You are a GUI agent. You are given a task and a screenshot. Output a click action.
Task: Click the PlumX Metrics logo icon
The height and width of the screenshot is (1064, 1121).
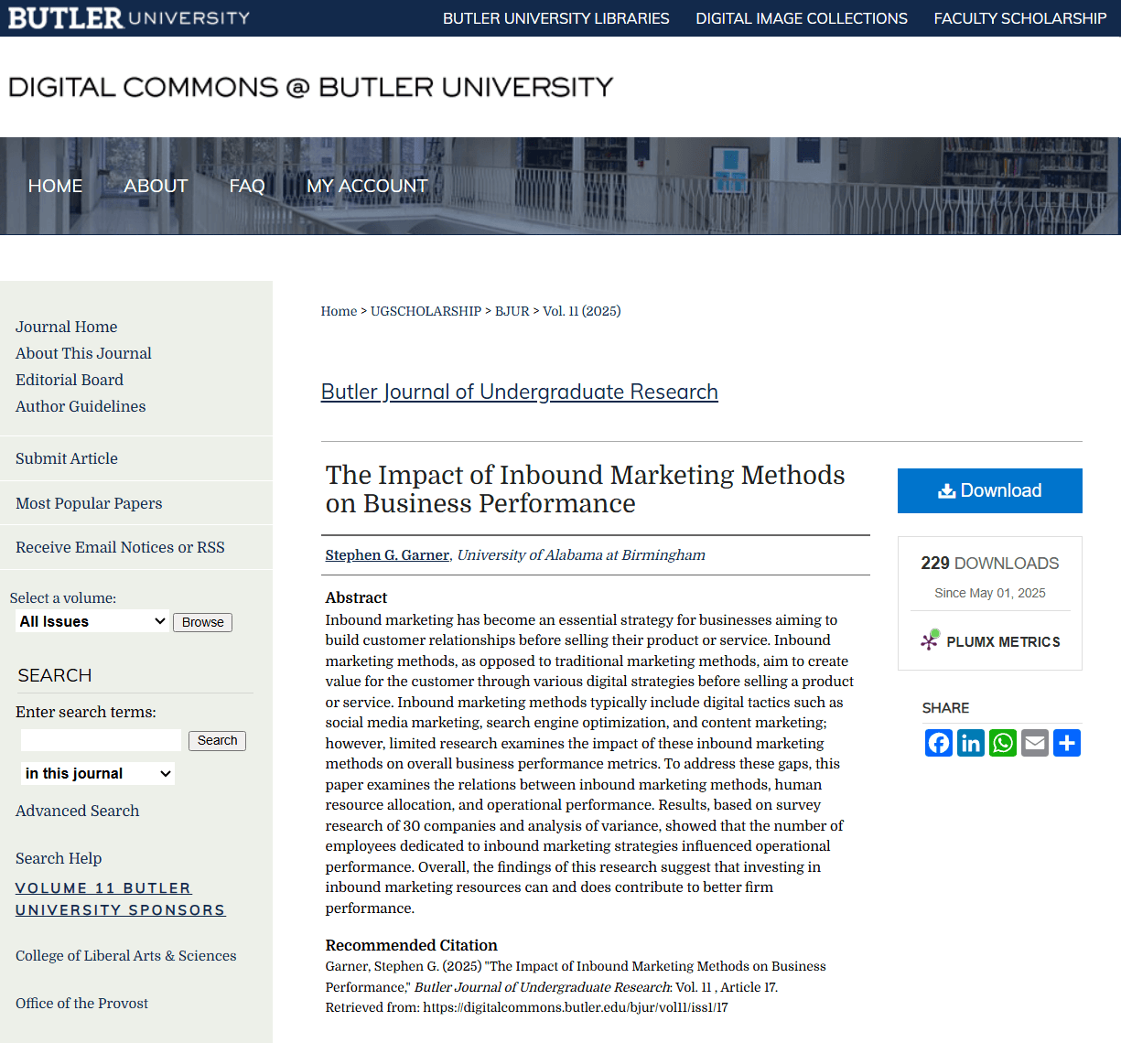click(x=931, y=640)
